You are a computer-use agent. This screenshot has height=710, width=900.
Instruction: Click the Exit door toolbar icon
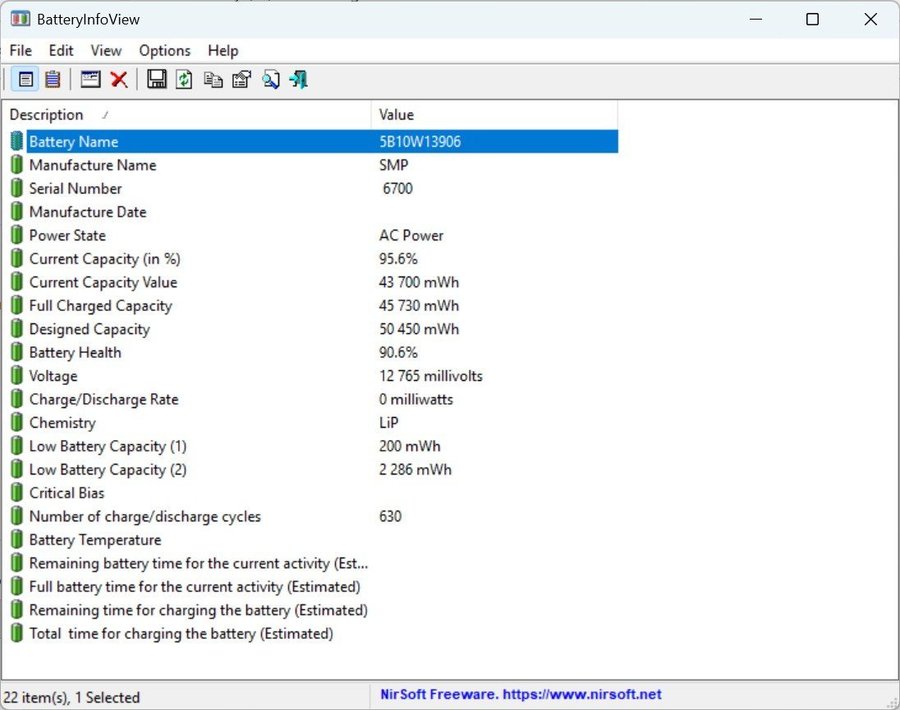[x=298, y=79]
